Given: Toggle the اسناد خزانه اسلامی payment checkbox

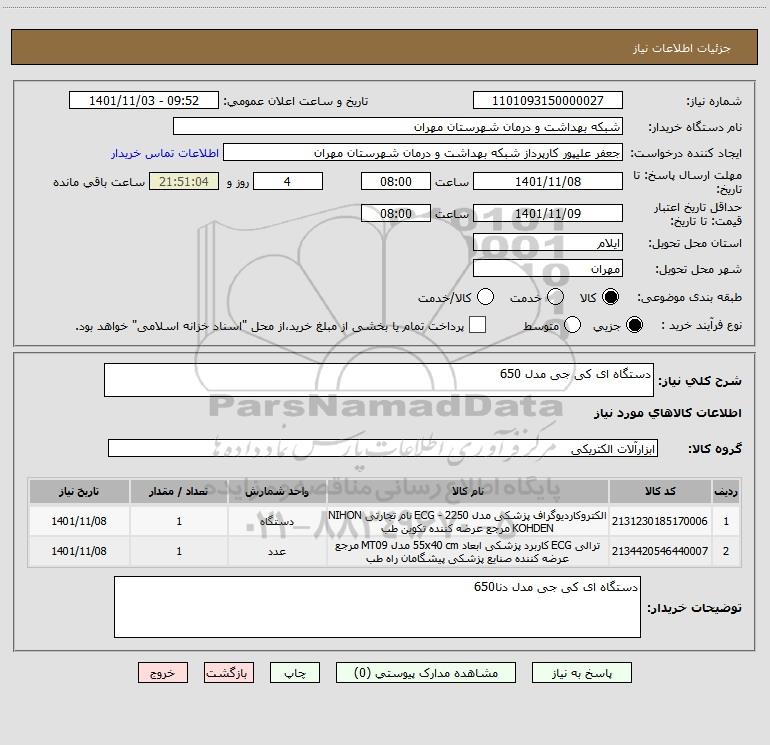Looking at the screenshot, I should (477, 325).
